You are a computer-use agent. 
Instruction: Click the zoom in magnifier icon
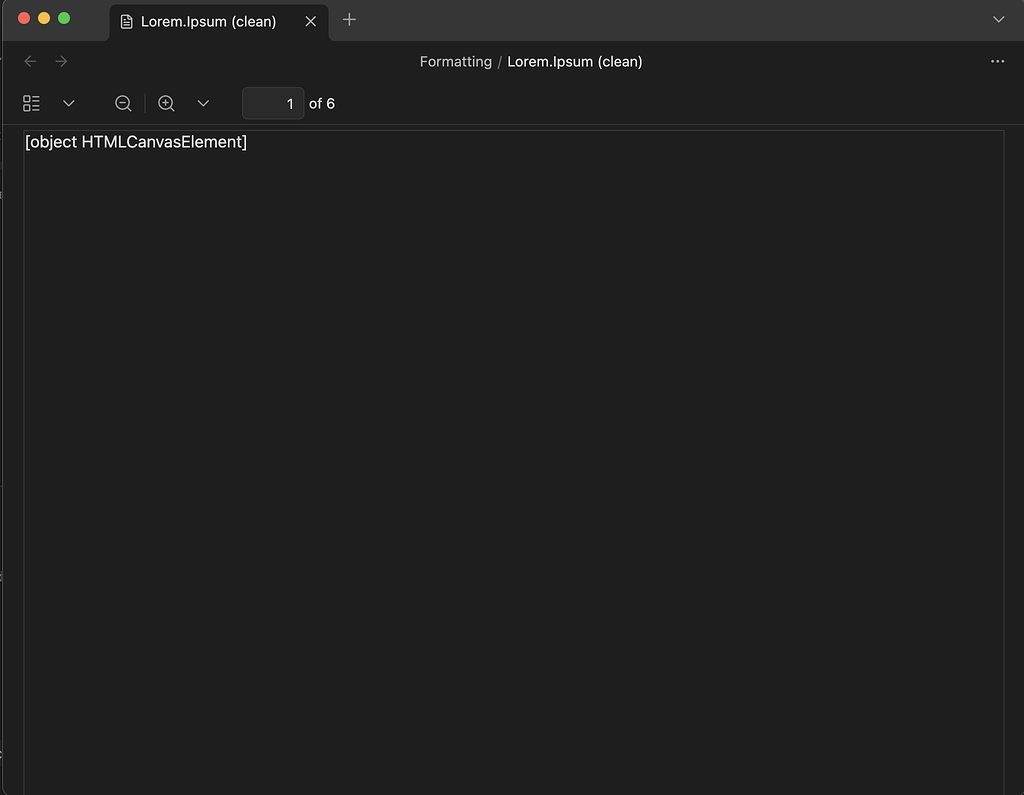click(166, 103)
